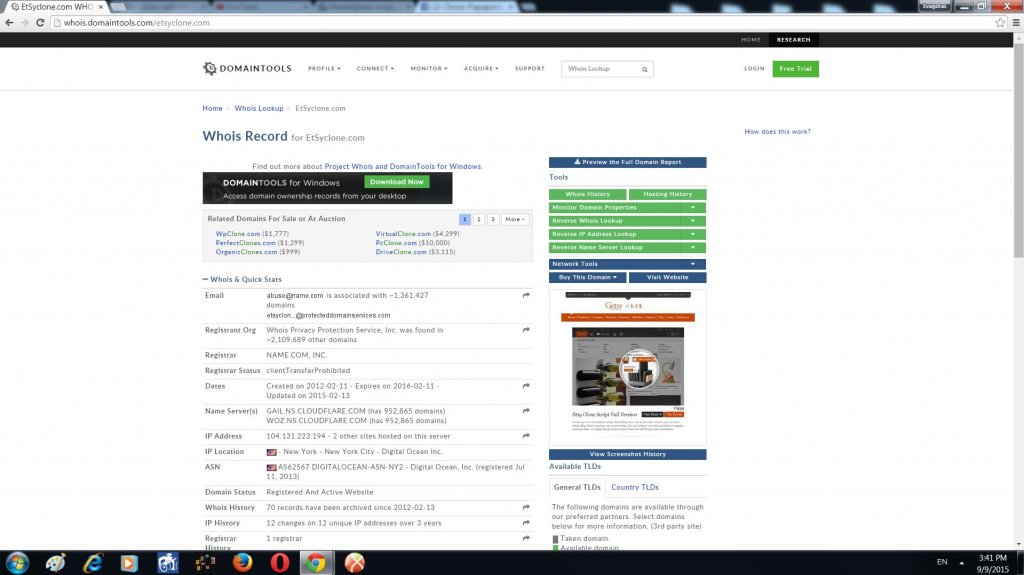Click share arrow in IP Address row
The width and height of the screenshot is (1024, 575).
click(x=526, y=436)
